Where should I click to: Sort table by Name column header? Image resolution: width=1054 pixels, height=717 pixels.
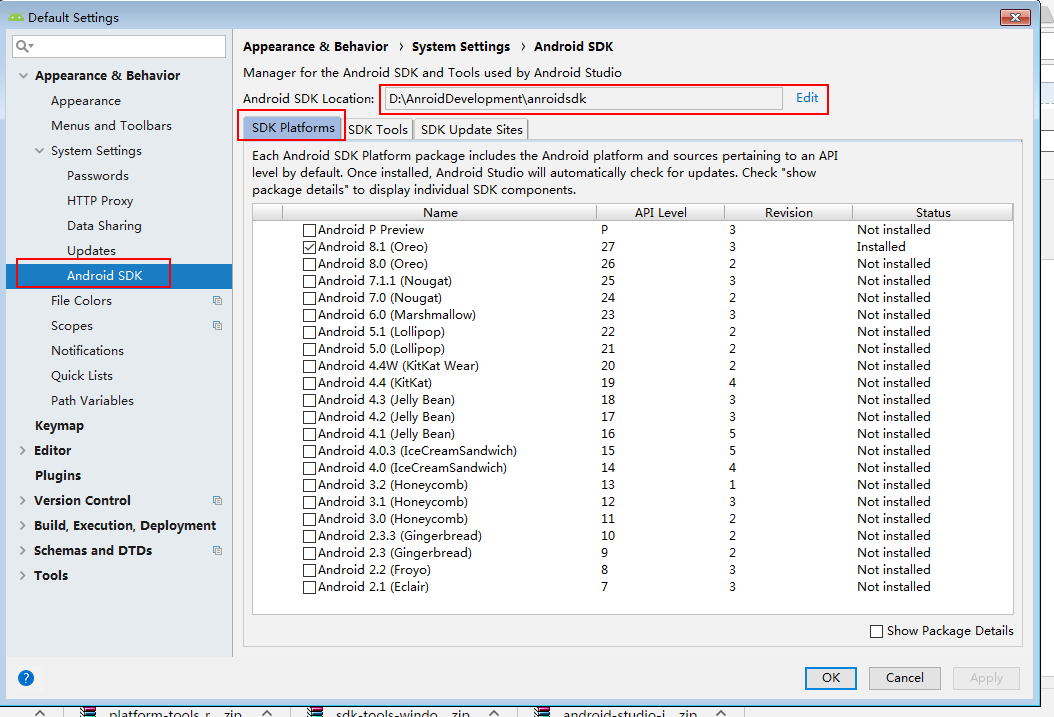point(440,212)
